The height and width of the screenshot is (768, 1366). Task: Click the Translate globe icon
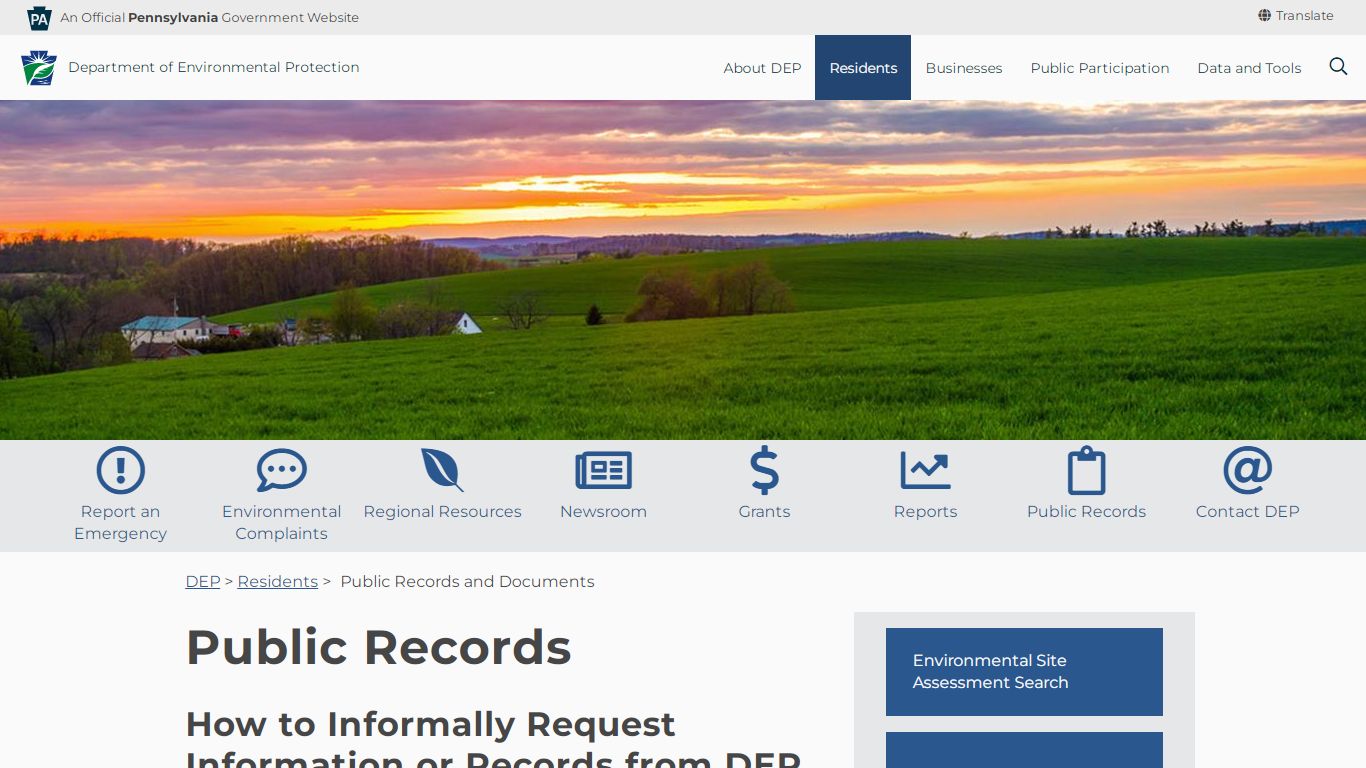pos(1264,16)
